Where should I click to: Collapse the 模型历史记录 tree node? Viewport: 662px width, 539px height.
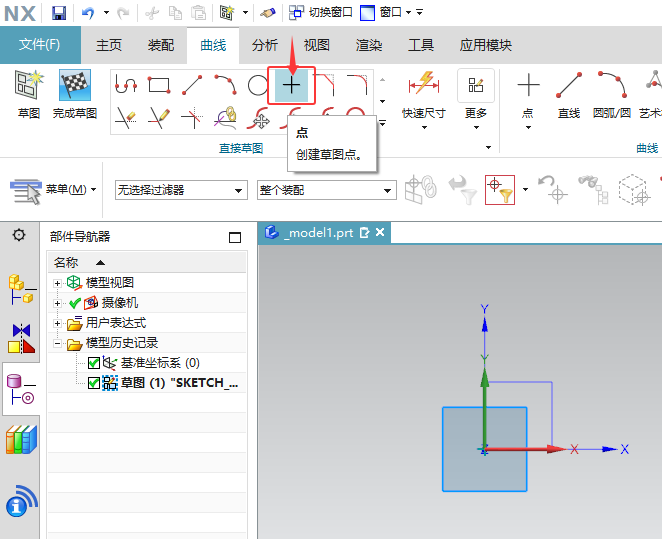(57, 343)
